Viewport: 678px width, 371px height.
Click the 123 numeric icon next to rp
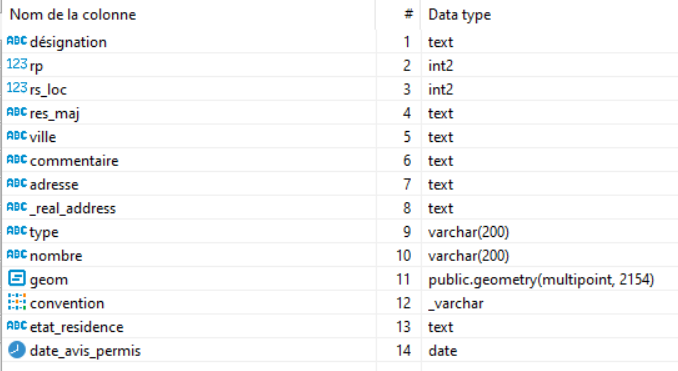point(17,64)
